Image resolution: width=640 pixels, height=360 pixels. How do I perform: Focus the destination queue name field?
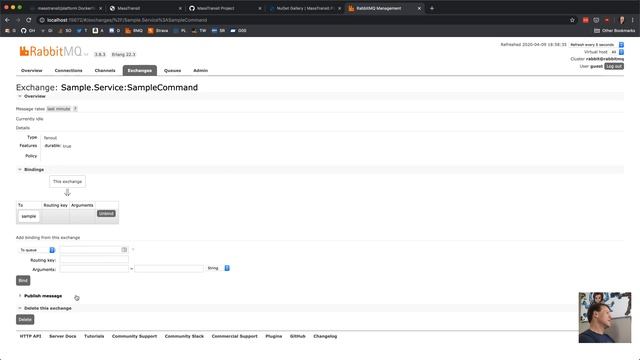[x=94, y=250]
